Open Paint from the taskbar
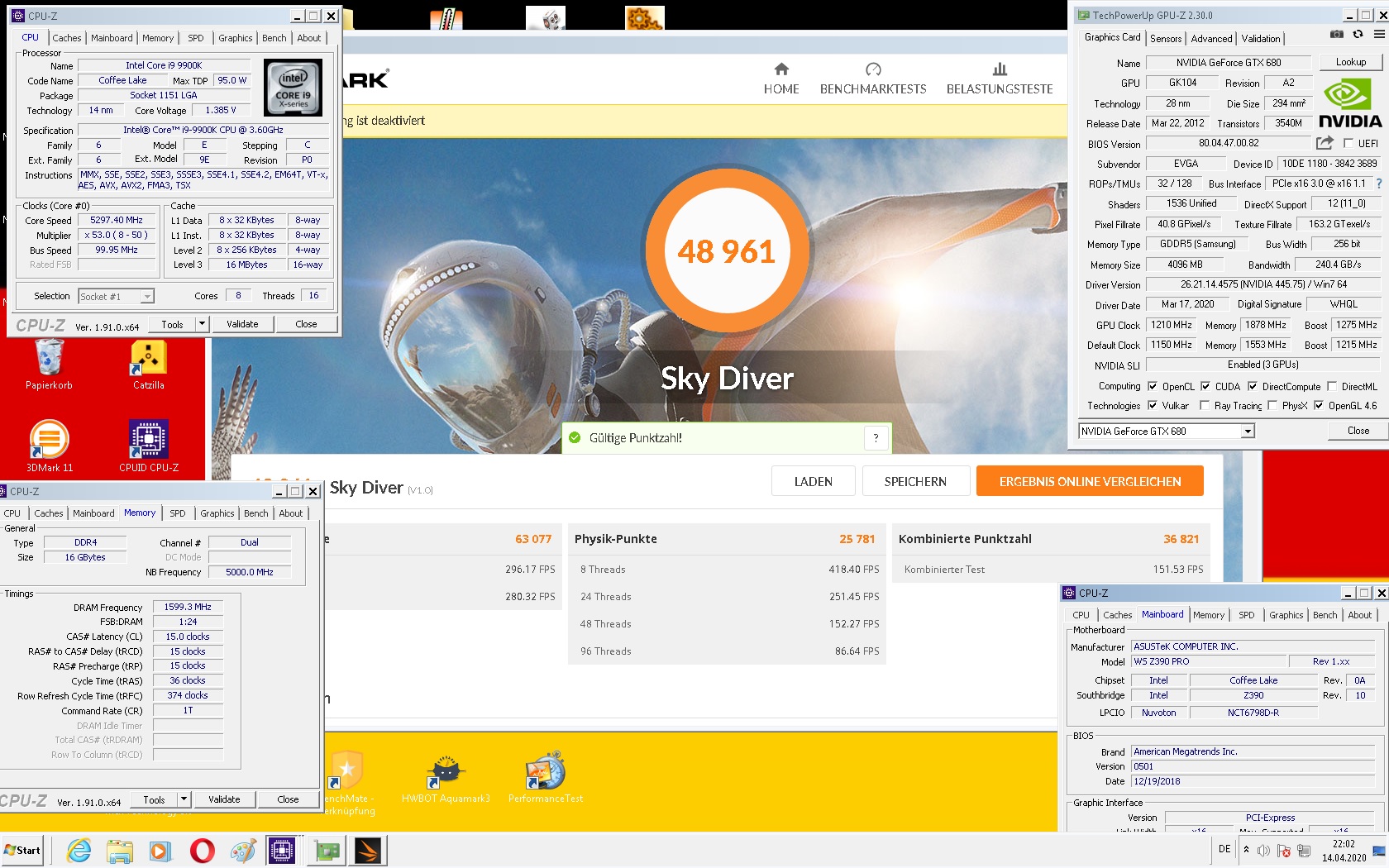This screenshot has width=1389, height=868. [x=243, y=851]
